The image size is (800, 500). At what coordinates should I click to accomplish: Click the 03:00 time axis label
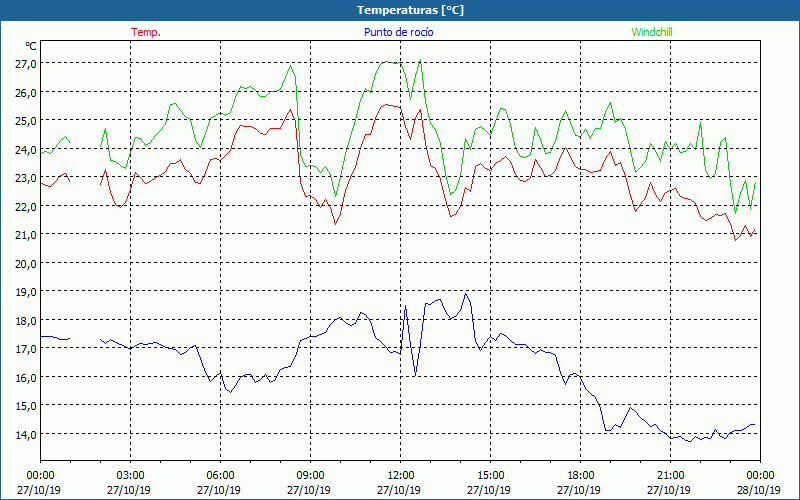click(x=130, y=476)
